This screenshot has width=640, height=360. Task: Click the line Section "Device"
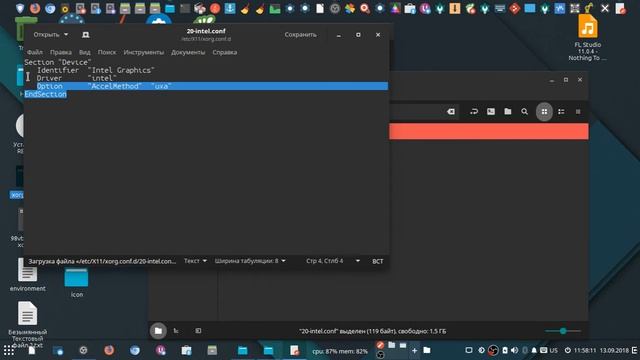[x=58, y=62]
